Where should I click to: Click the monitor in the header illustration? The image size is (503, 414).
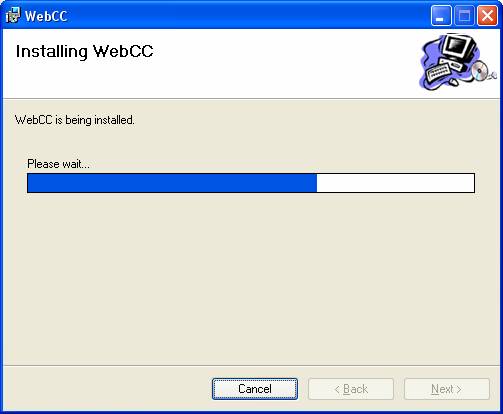[460, 47]
